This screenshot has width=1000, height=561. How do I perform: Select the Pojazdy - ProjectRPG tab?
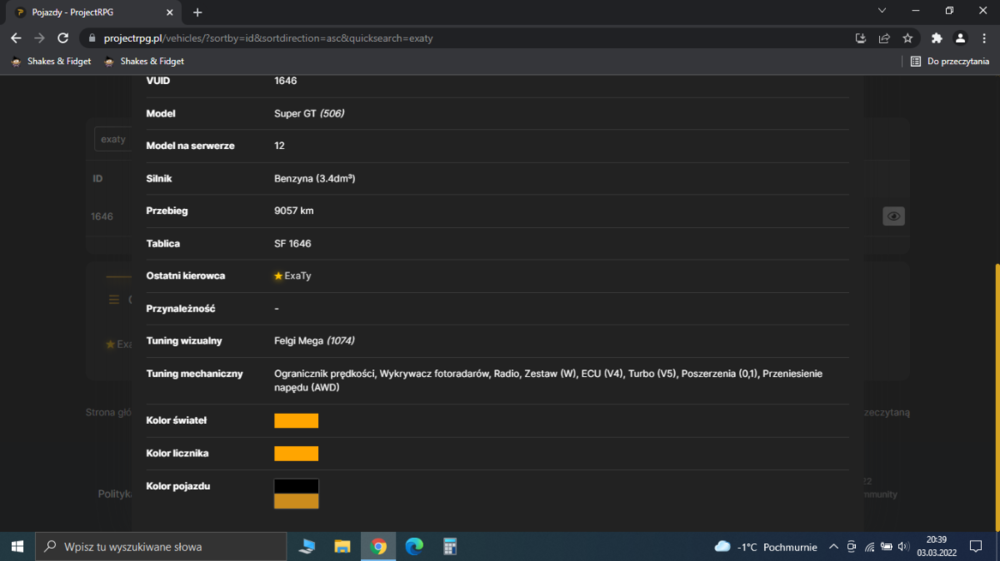pos(94,12)
